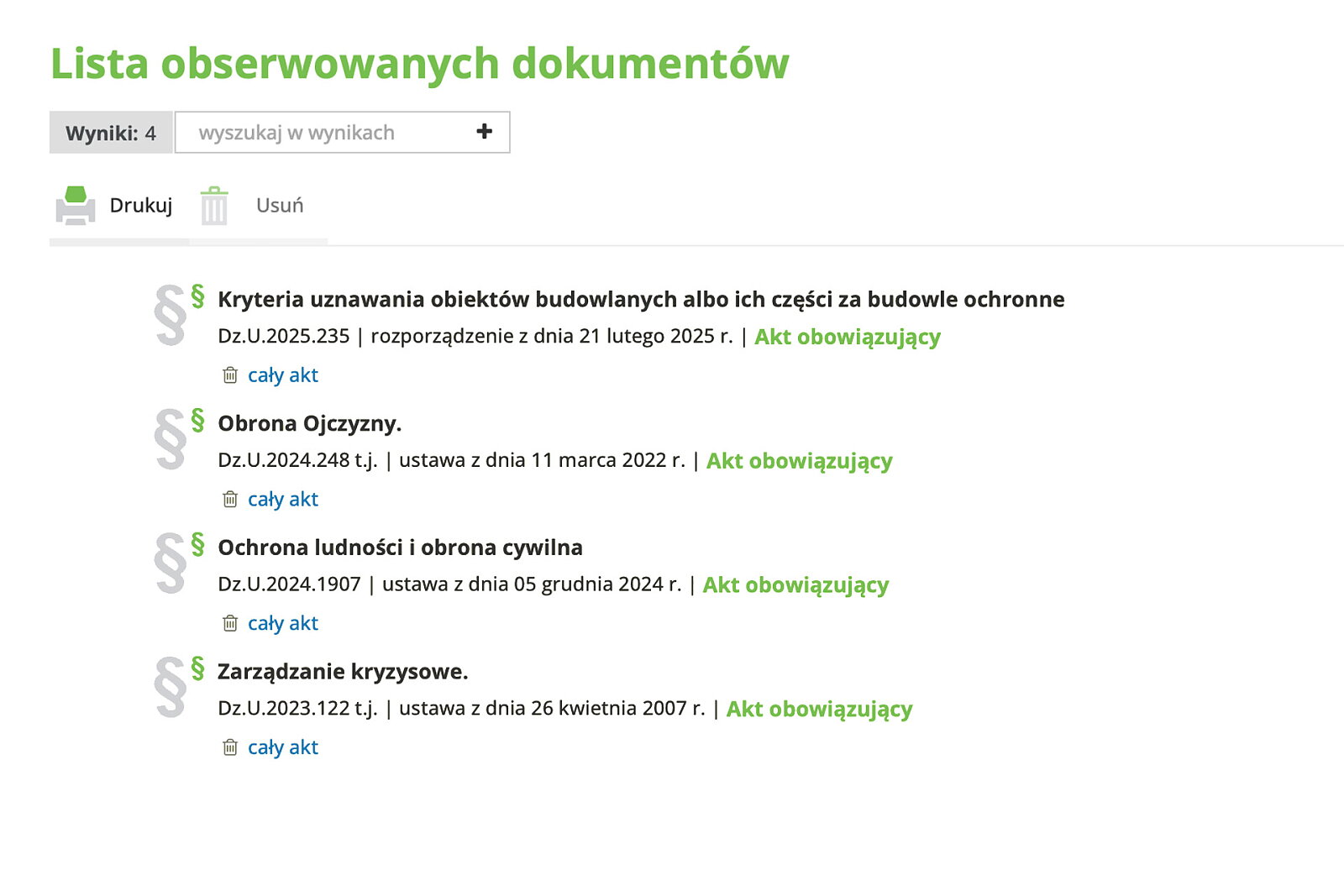This screenshot has height=896, width=1344.
Task: Focus the 'wyszukaj w wynikach' search field
Action: (342, 133)
